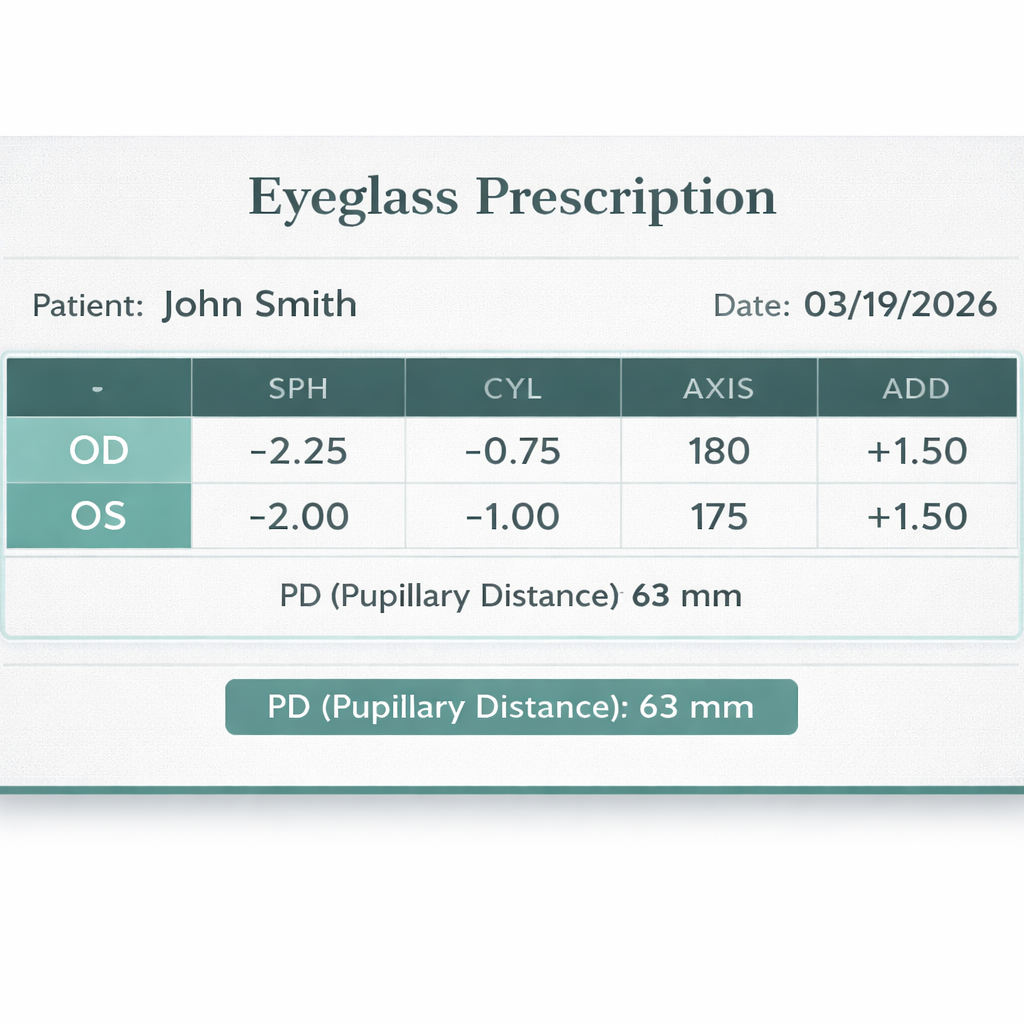
Task: Select the patient name John Smith
Action: 259,304
